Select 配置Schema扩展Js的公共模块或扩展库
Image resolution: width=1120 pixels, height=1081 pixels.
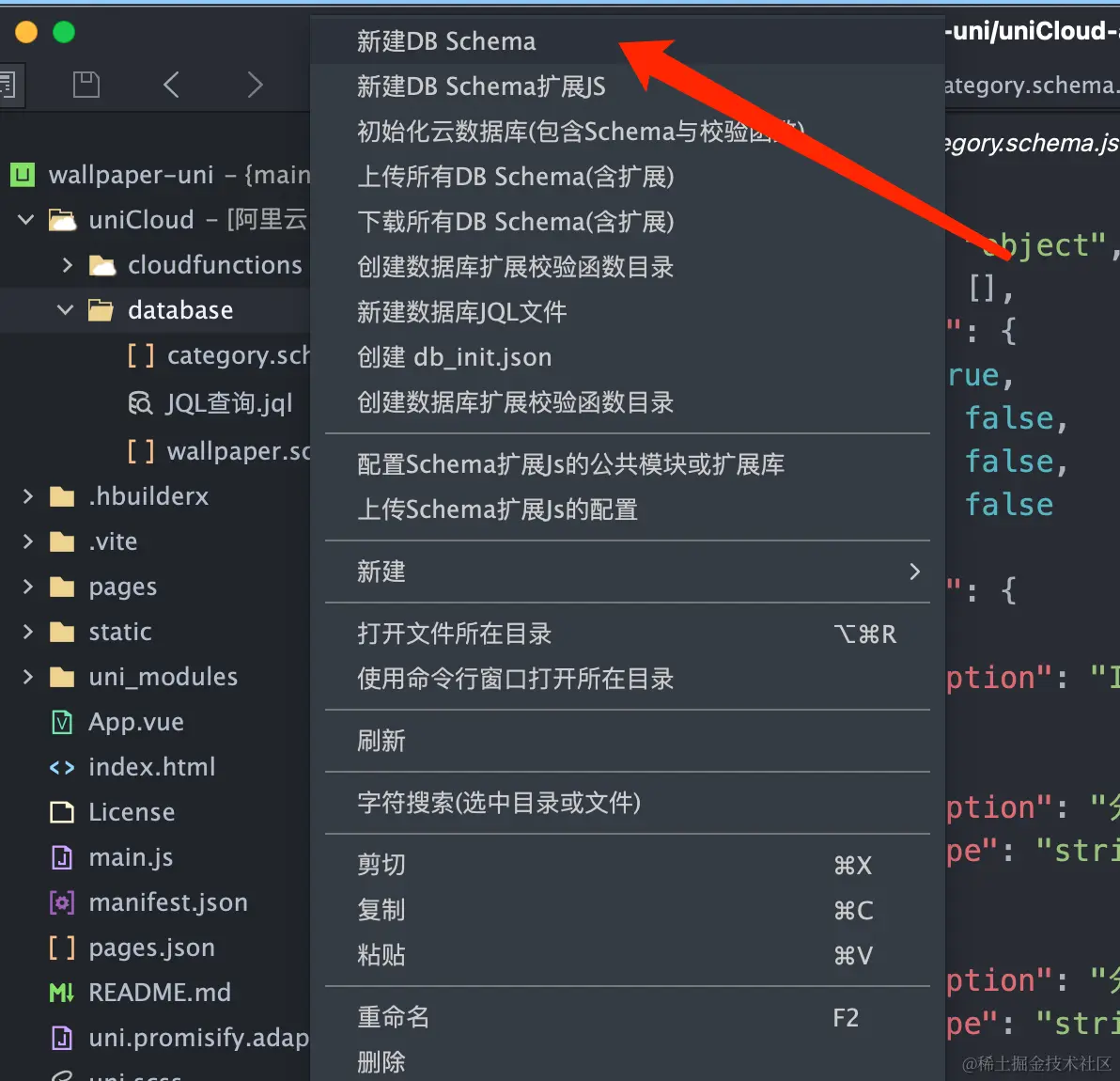627,464
